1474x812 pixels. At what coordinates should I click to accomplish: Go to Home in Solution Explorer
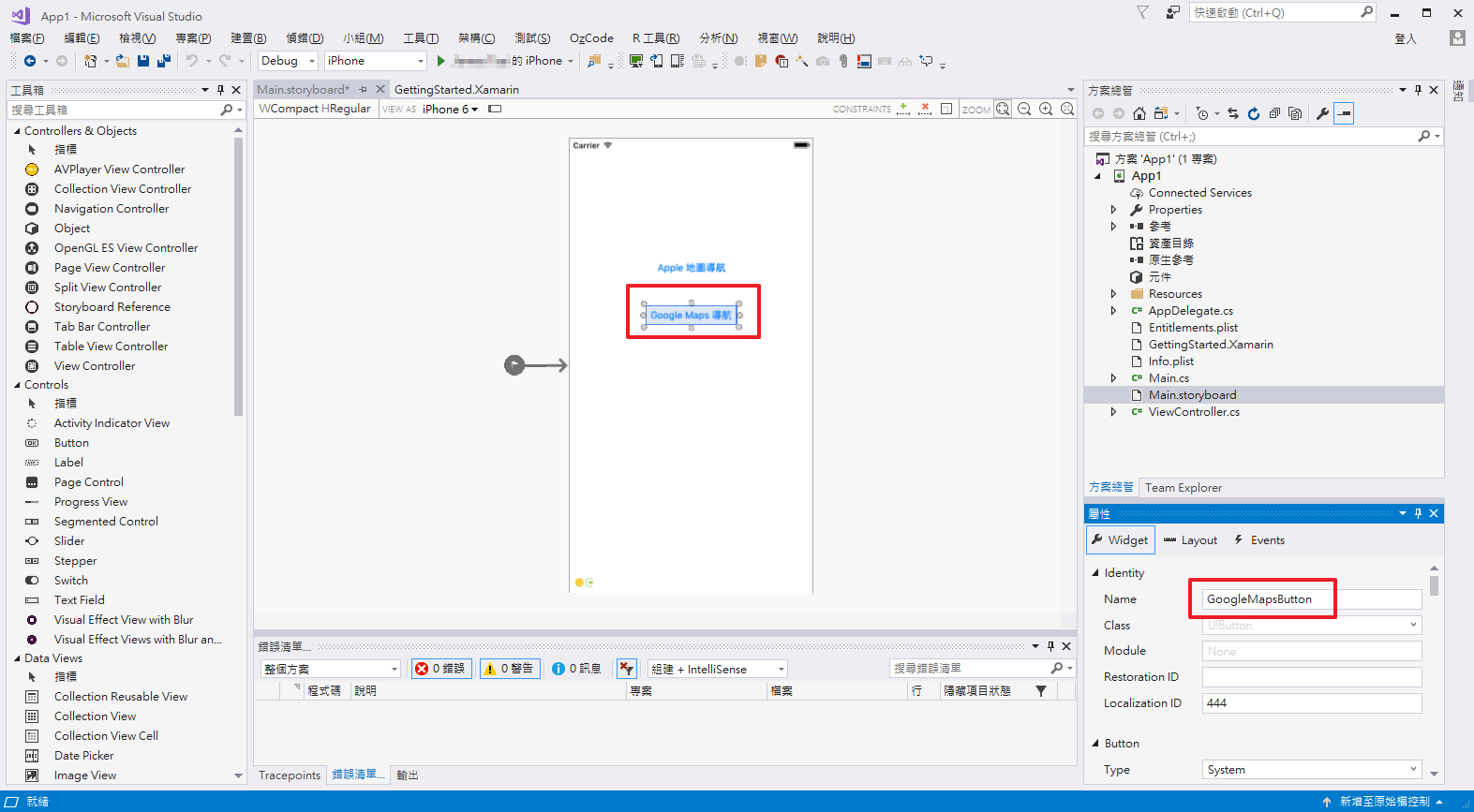pos(1139,113)
